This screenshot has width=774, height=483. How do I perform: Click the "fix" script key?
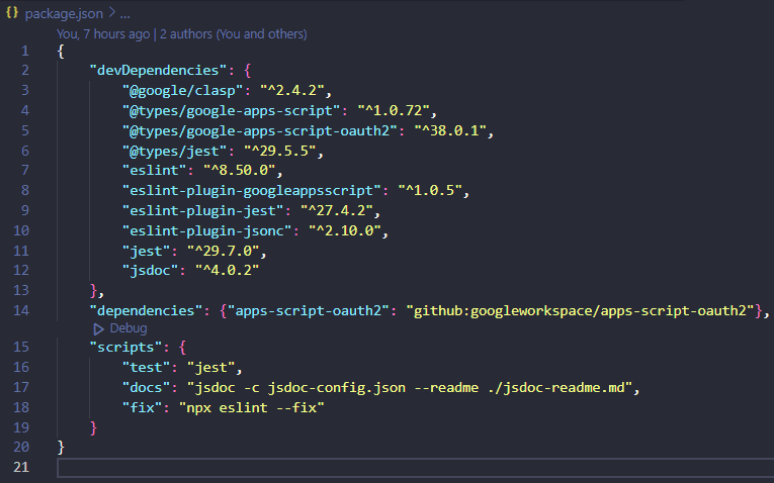(x=142, y=408)
